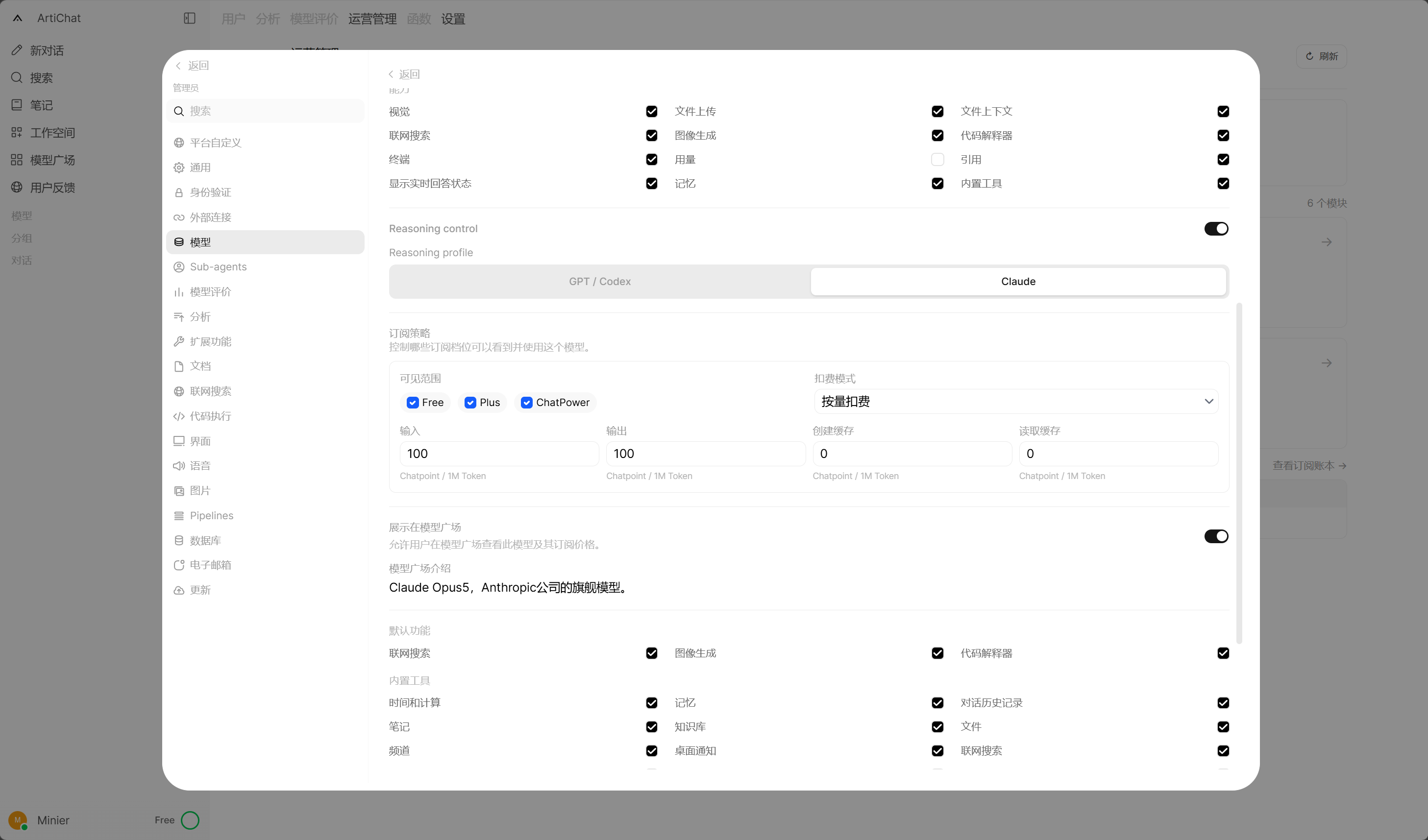
Task: Click the Pipelines stack icon
Action: (x=179, y=515)
